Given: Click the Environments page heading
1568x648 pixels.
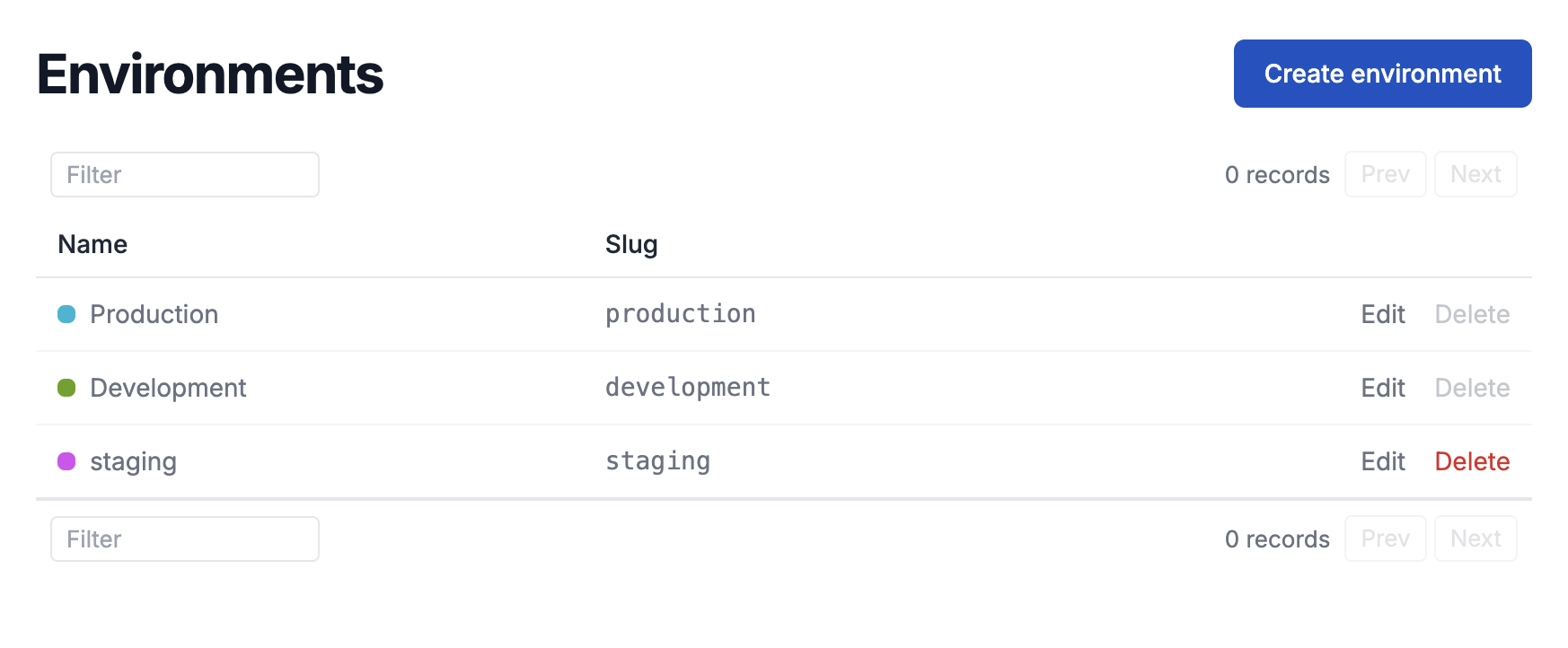Looking at the screenshot, I should 210,75.
